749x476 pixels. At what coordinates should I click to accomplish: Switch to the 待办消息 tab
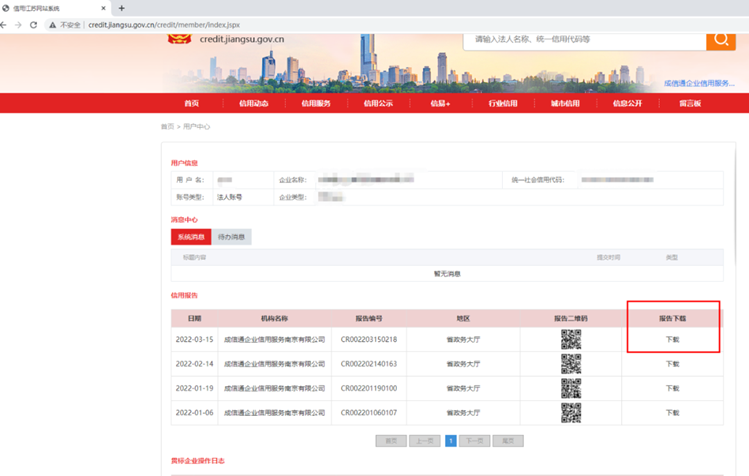coord(232,237)
